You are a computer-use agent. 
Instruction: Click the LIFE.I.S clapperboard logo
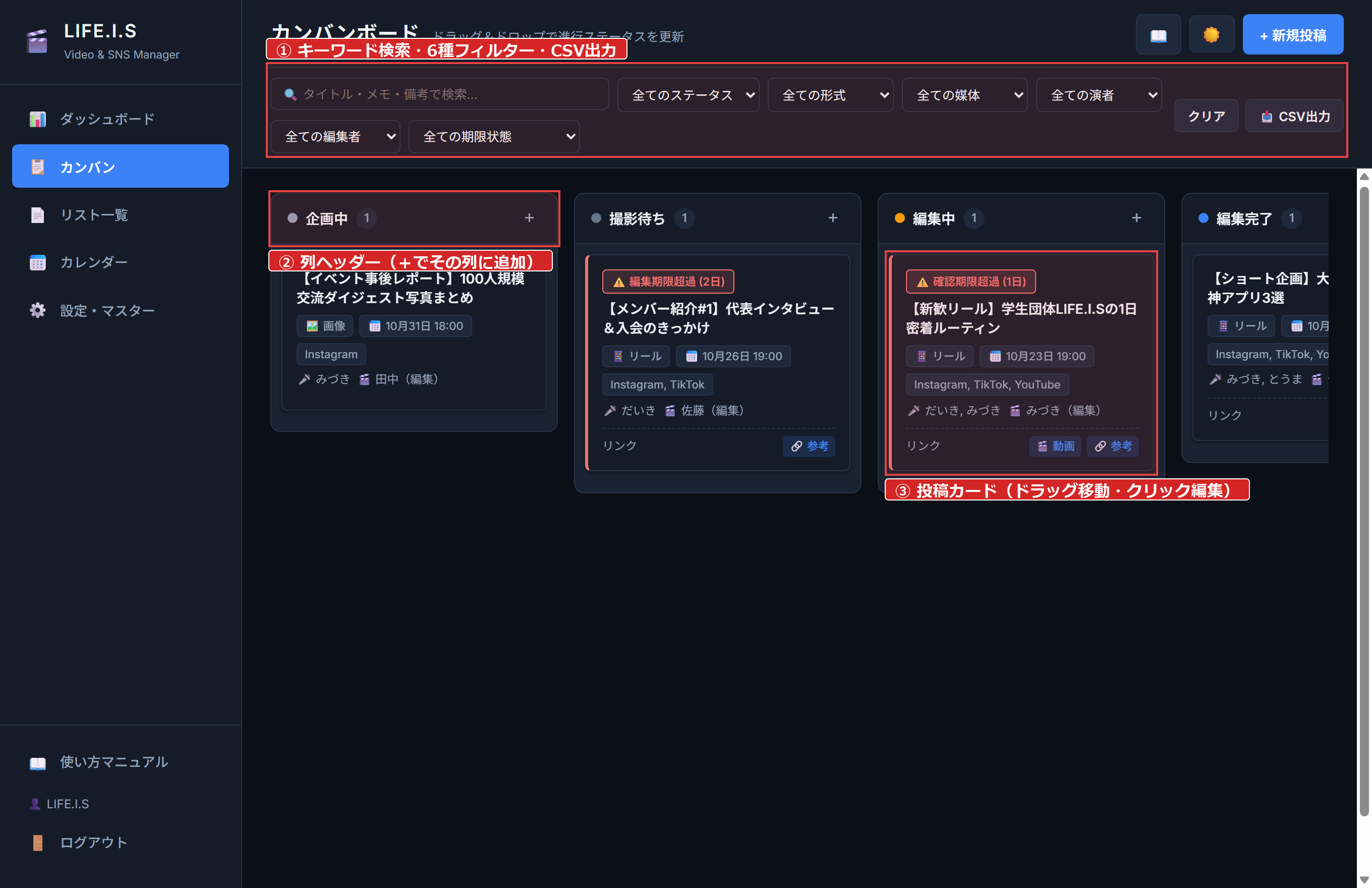coord(37,41)
